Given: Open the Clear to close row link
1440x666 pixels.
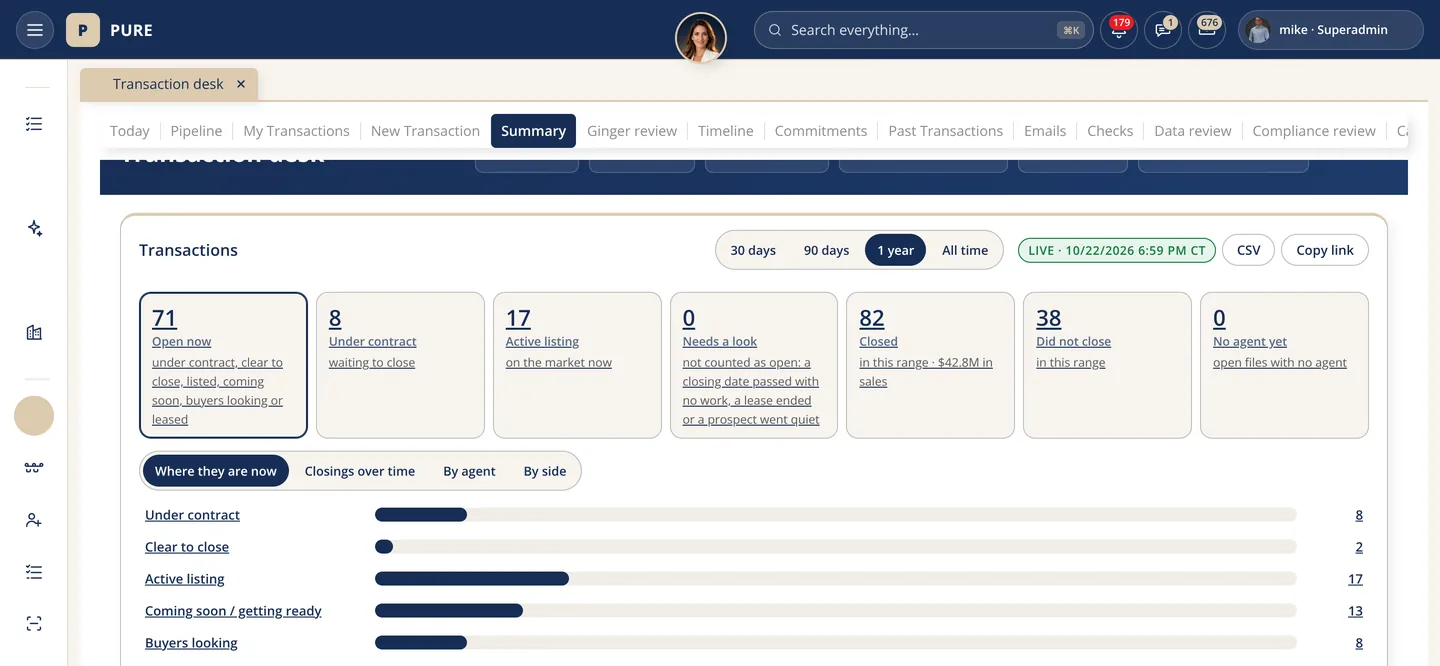Looking at the screenshot, I should tap(187, 547).
